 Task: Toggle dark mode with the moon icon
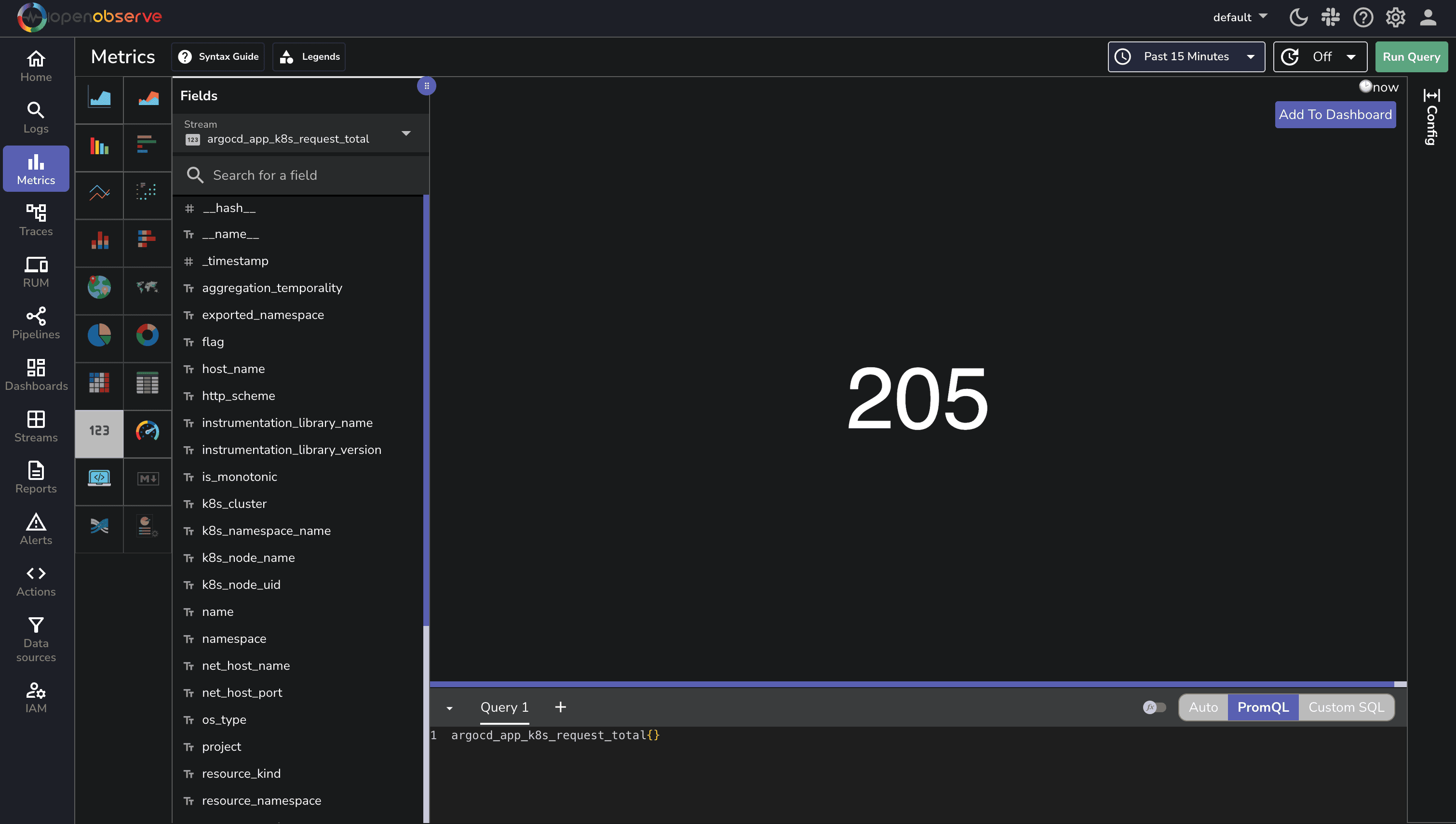(1299, 17)
